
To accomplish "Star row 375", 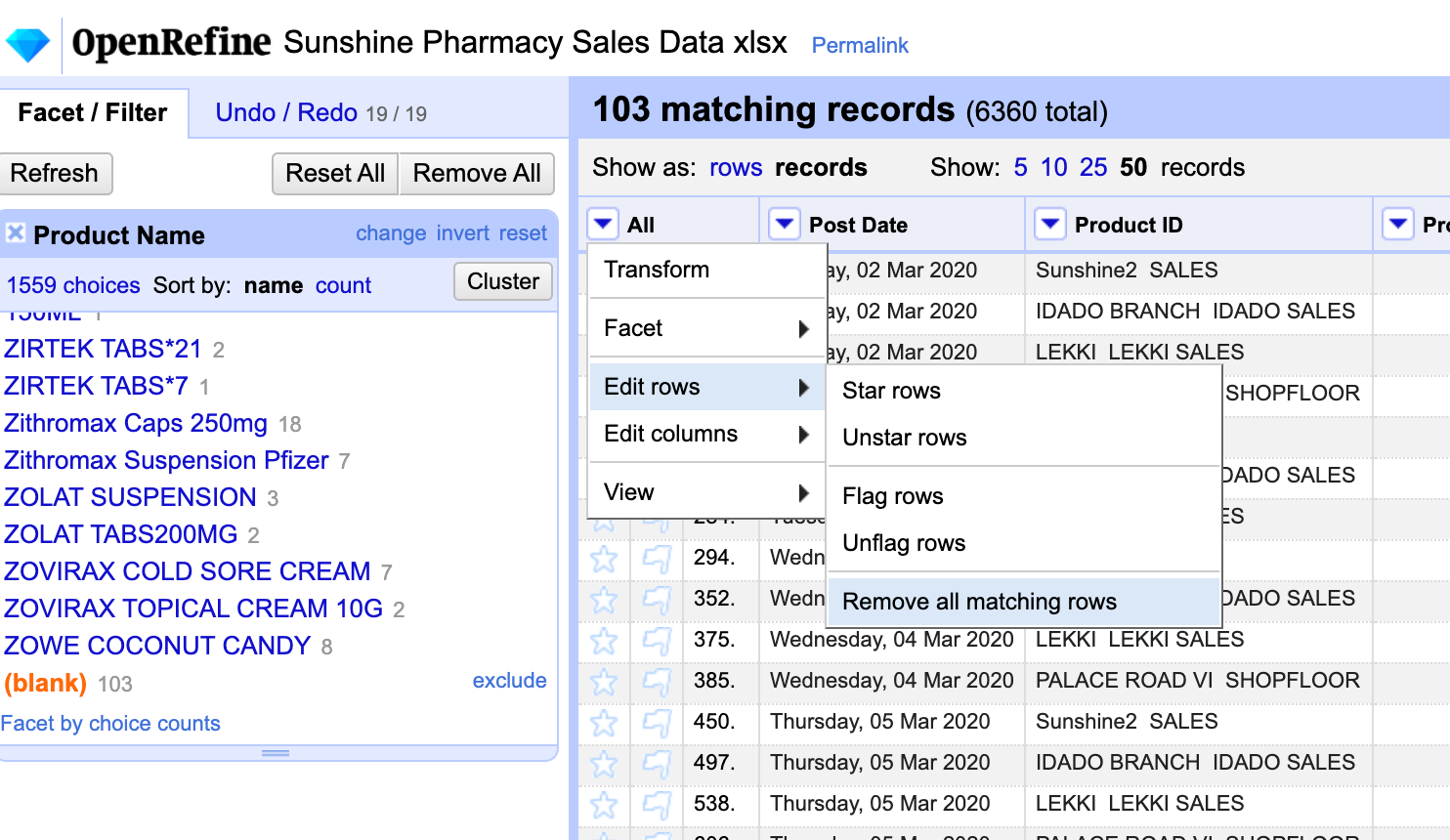I will pyautogui.click(x=604, y=641).
